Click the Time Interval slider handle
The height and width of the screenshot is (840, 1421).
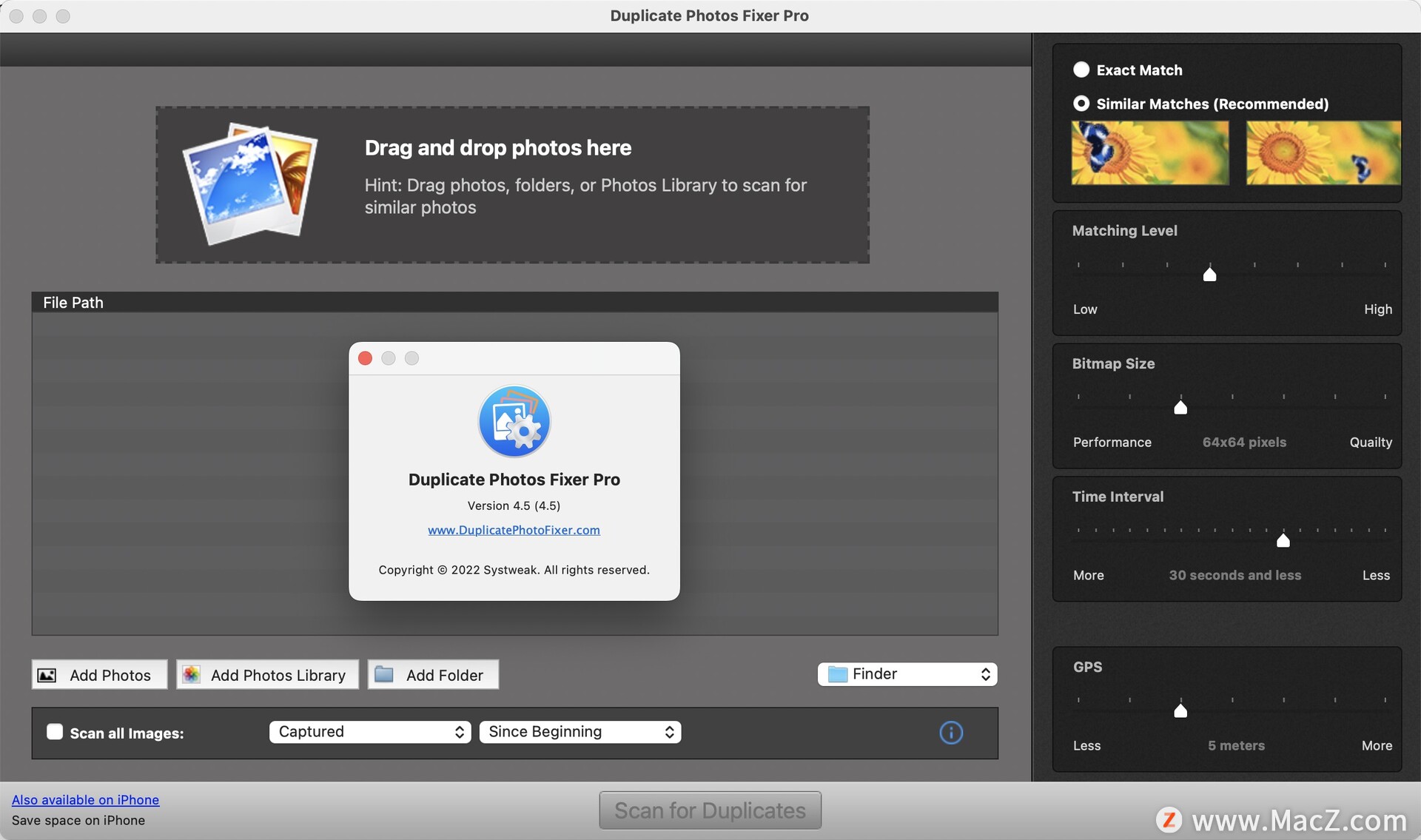[x=1283, y=541]
